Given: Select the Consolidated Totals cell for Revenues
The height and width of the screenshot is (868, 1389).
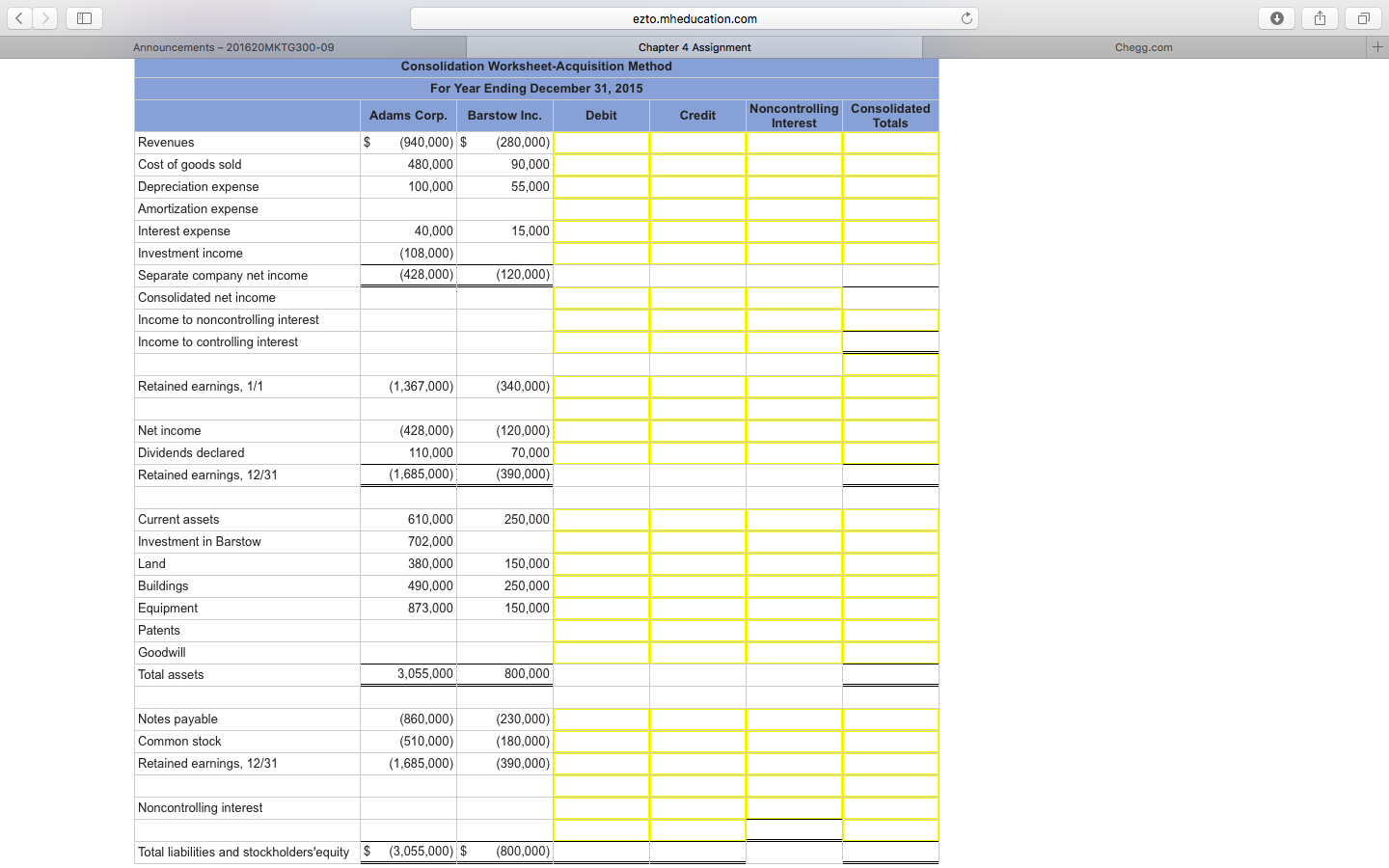Looking at the screenshot, I should coord(890,143).
